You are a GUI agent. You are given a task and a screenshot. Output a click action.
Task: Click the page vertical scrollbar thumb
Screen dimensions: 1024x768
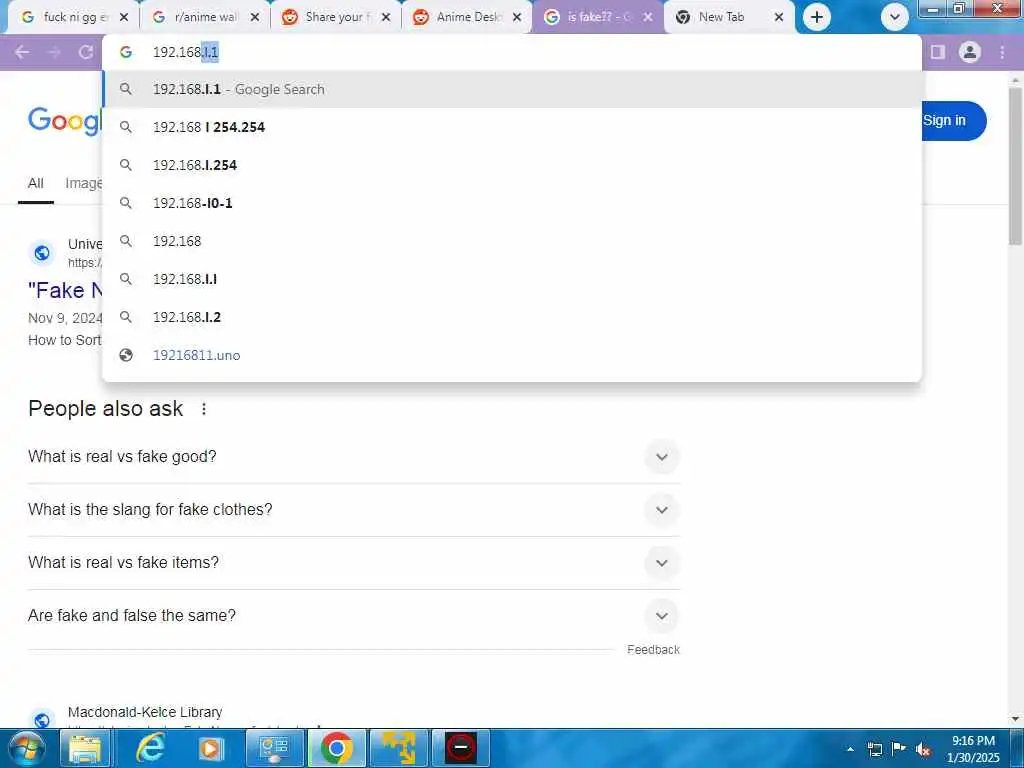click(1016, 165)
